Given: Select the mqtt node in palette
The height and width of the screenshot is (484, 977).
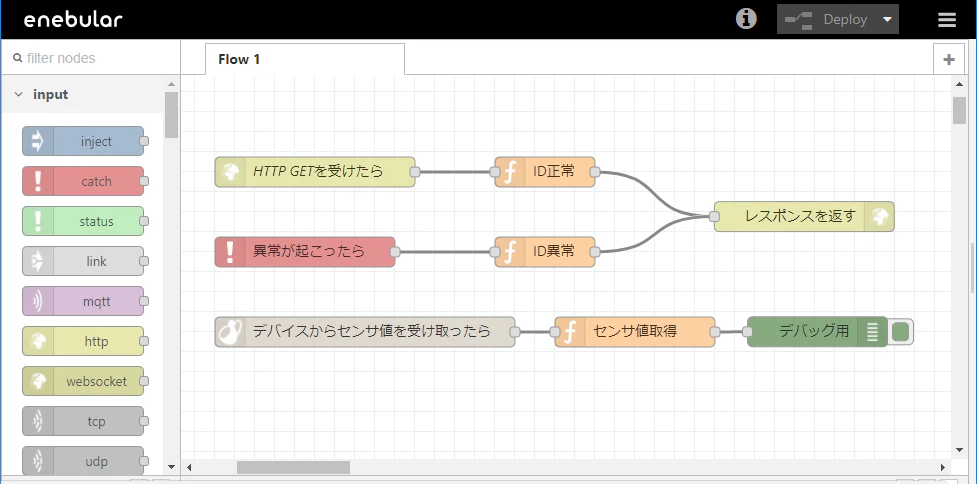Looking at the screenshot, I should [x=83, y=301].
